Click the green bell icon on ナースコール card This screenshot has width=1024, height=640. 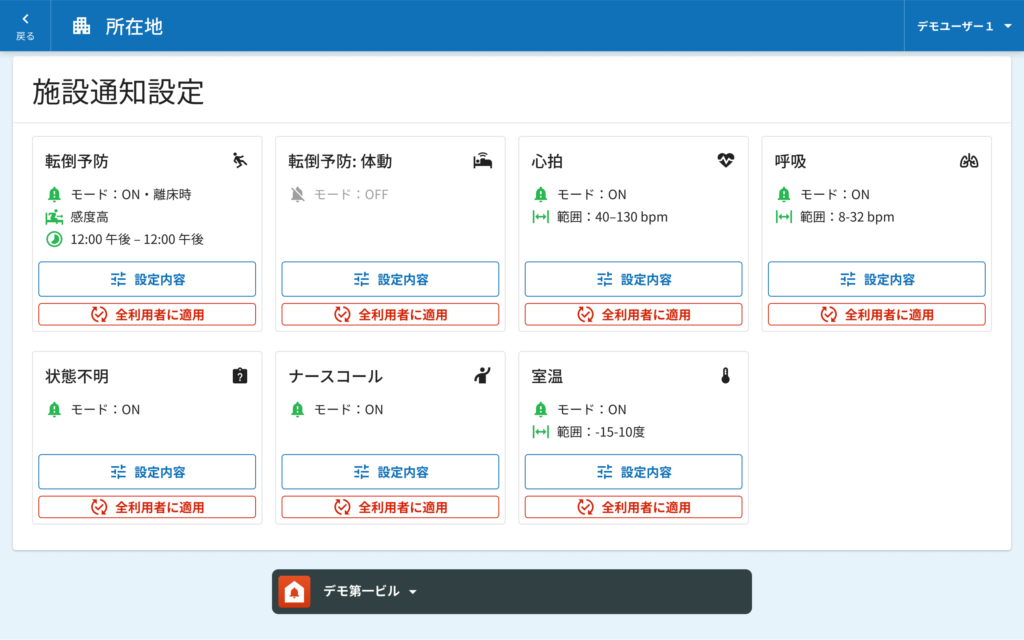[297, 409]
